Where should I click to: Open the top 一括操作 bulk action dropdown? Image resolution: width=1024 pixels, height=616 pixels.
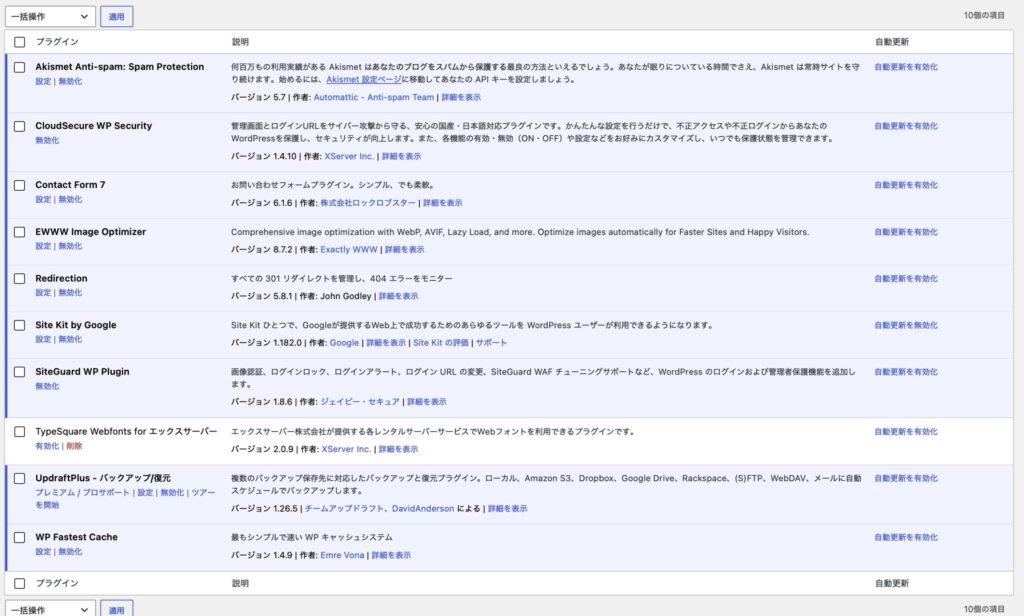50,16
